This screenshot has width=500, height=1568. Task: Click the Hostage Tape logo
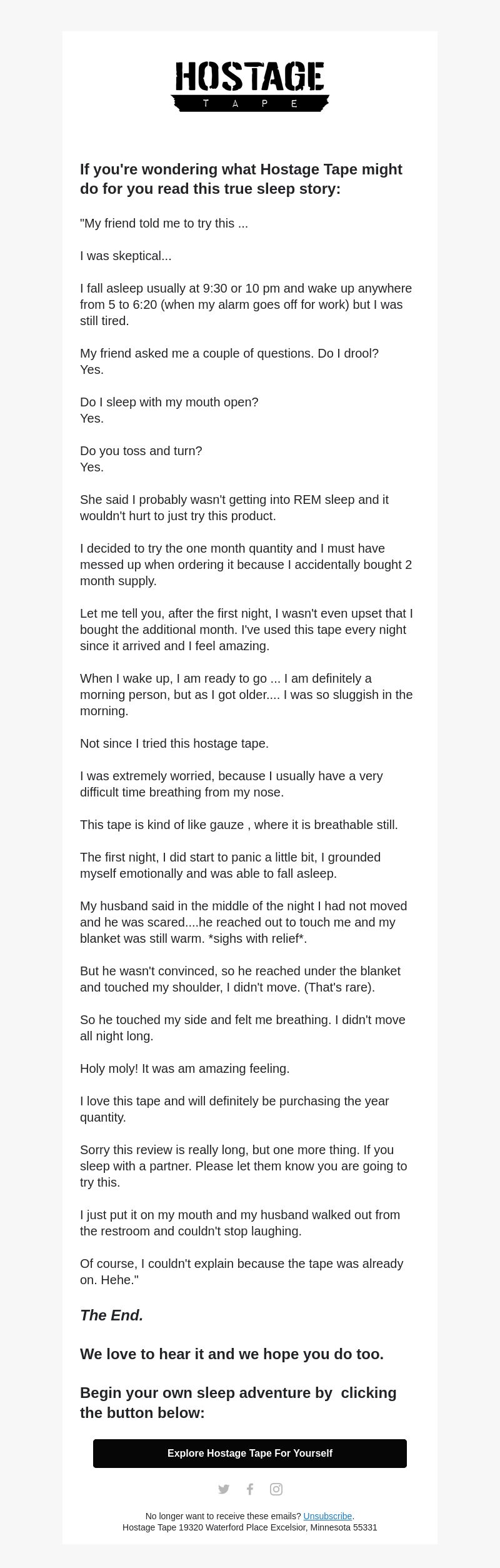click(x=250, y=87)
